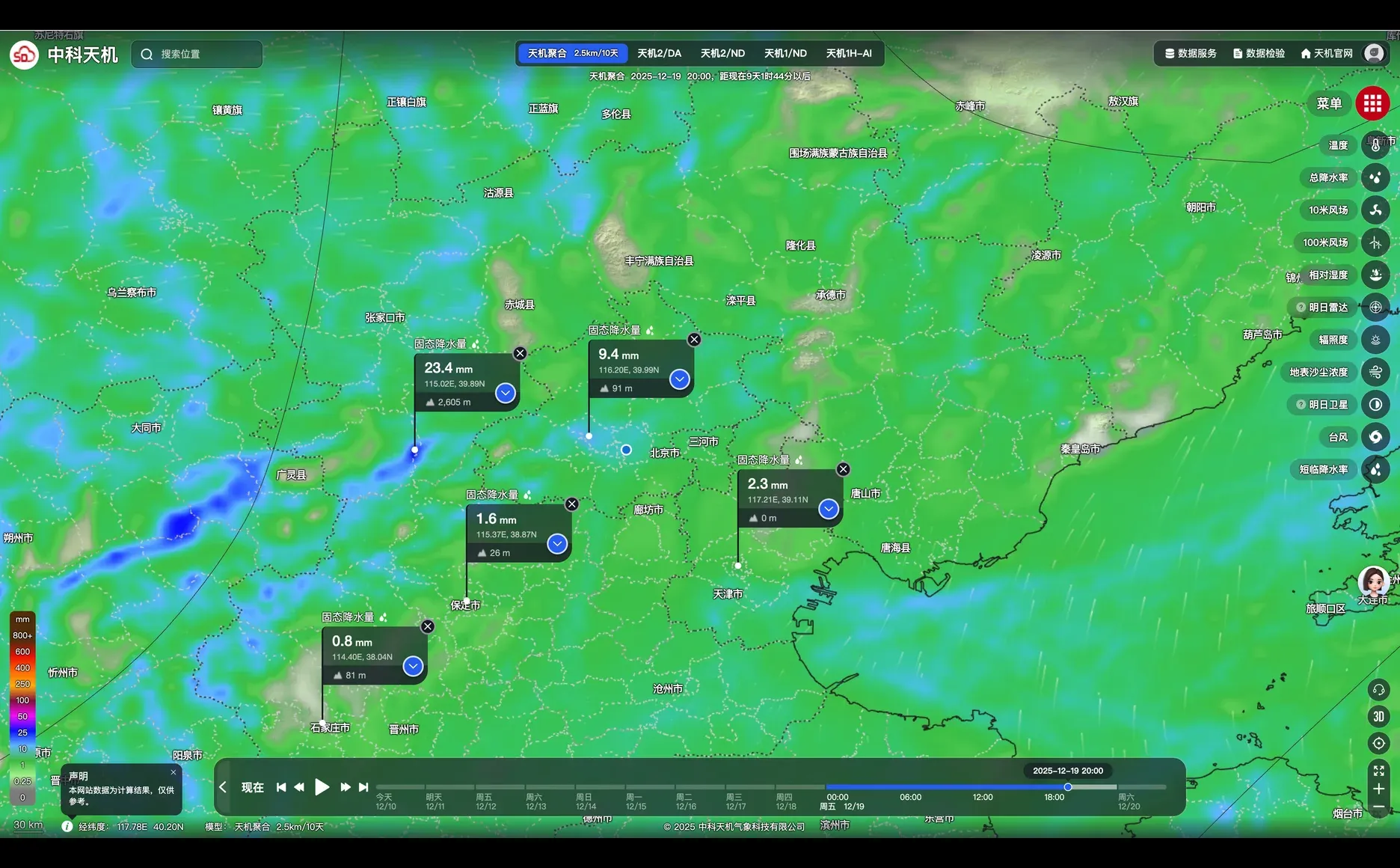This screenshot has height=868, width=1400.
Task: Open 数据检验 data verification
Action: coord(1259,53)
